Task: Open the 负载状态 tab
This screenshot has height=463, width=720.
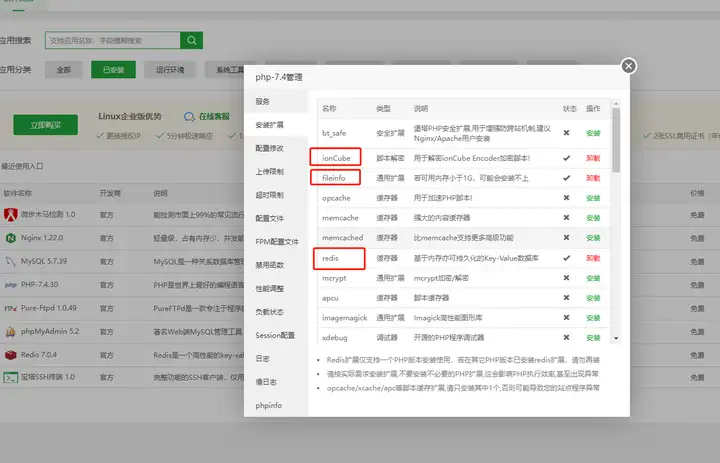Action: point(276,312)
